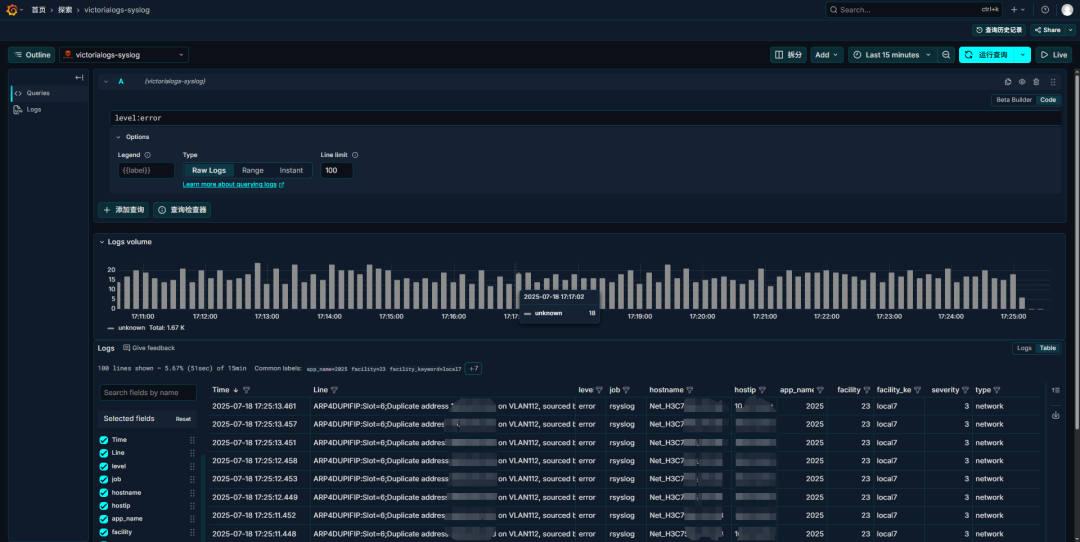Switch to the Beta Builder editor mode
The image size is (1080, 542).
click(1014, 100)
